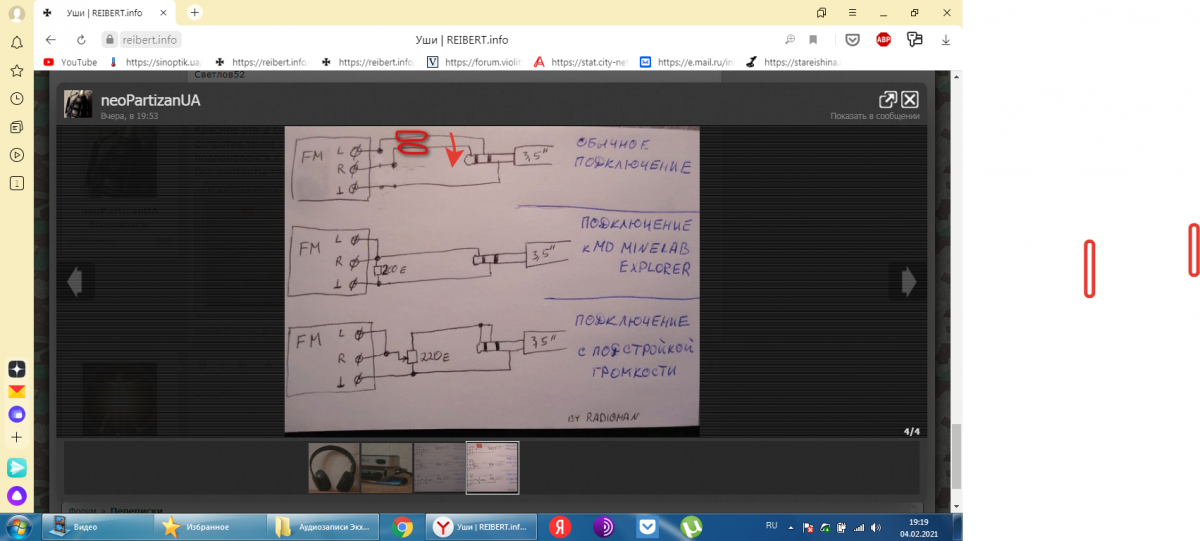Close the image lightbox viewer

click(x=910, y=100)
